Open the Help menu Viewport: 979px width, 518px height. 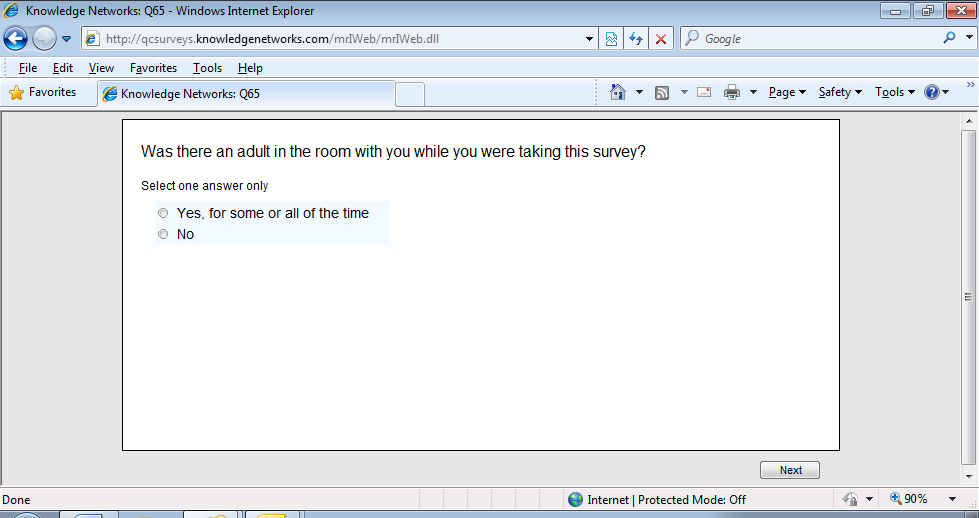tap(250, 68)
